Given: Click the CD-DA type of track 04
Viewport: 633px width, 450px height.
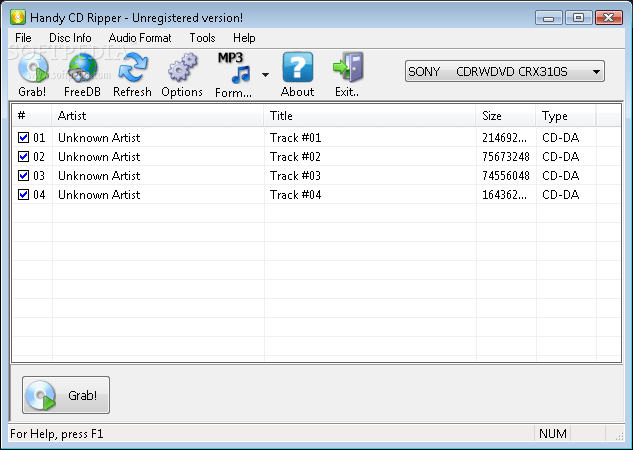Looking at the screenshot, I should pyautogui.click(x=561, y=195).
